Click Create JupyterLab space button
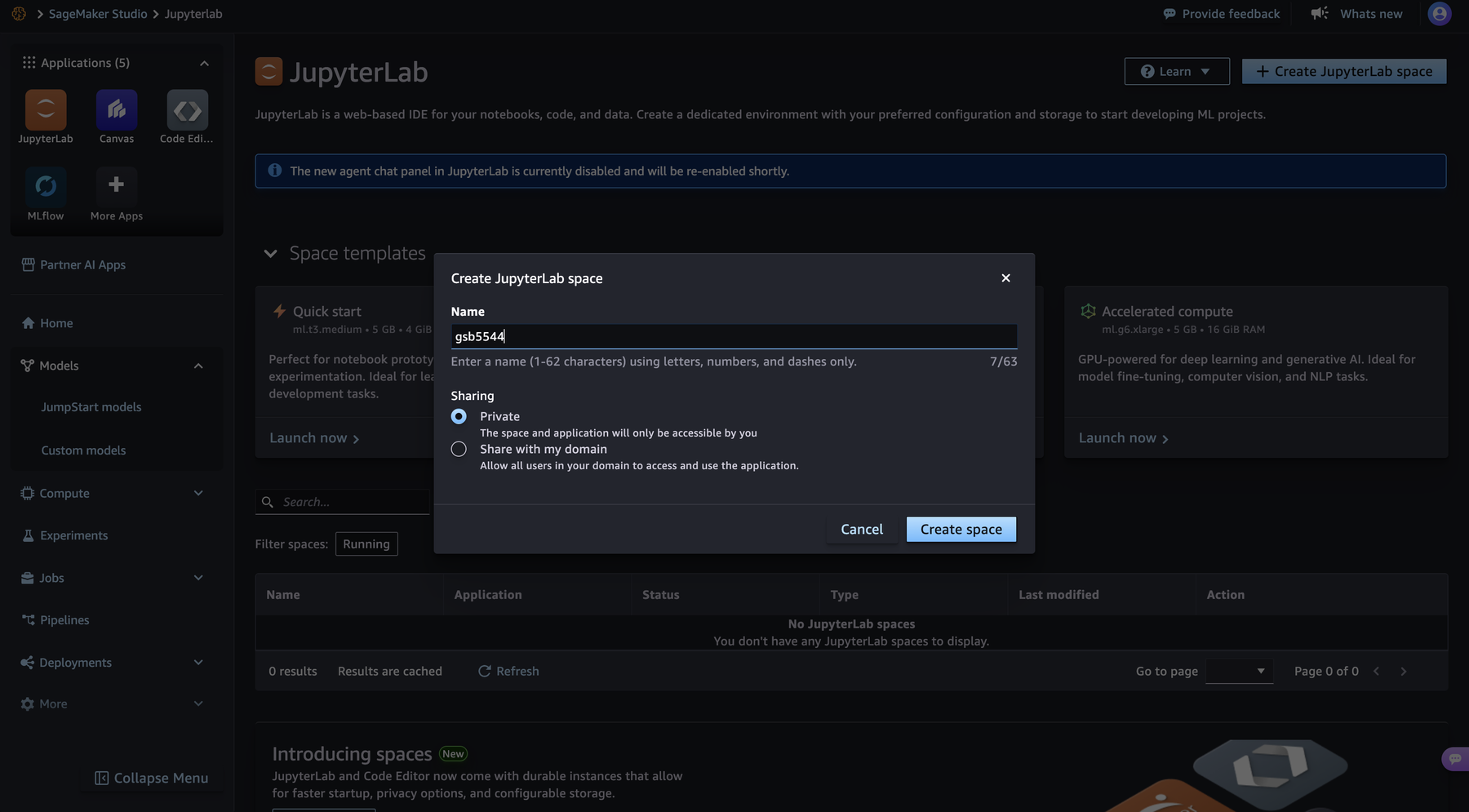 (x=1344, y=71)
